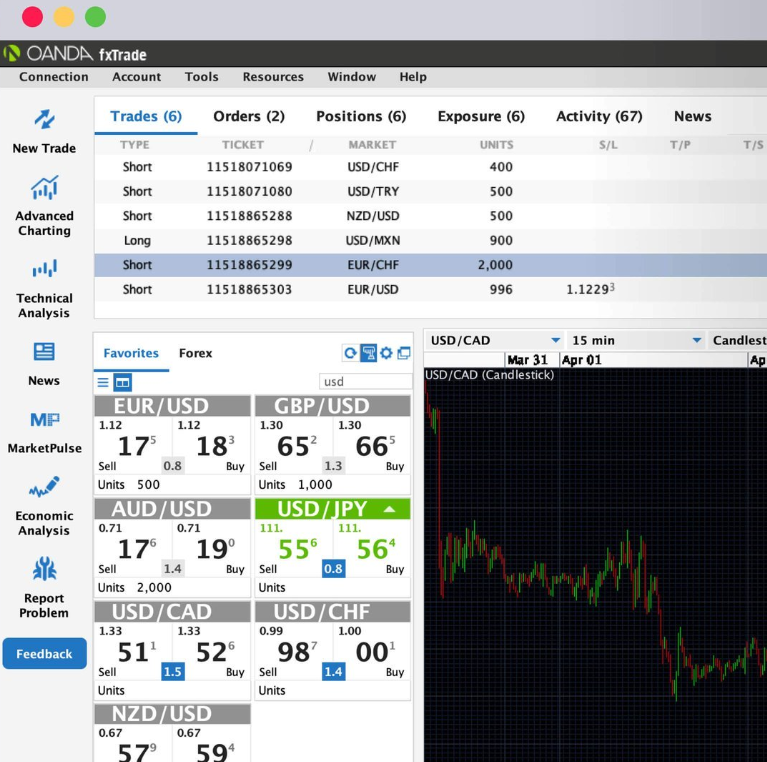The width and height of the screenshot is (767, 762).
Task: Select the EUR/CHF trade row 11518865299
Action: tap(430, 265)
